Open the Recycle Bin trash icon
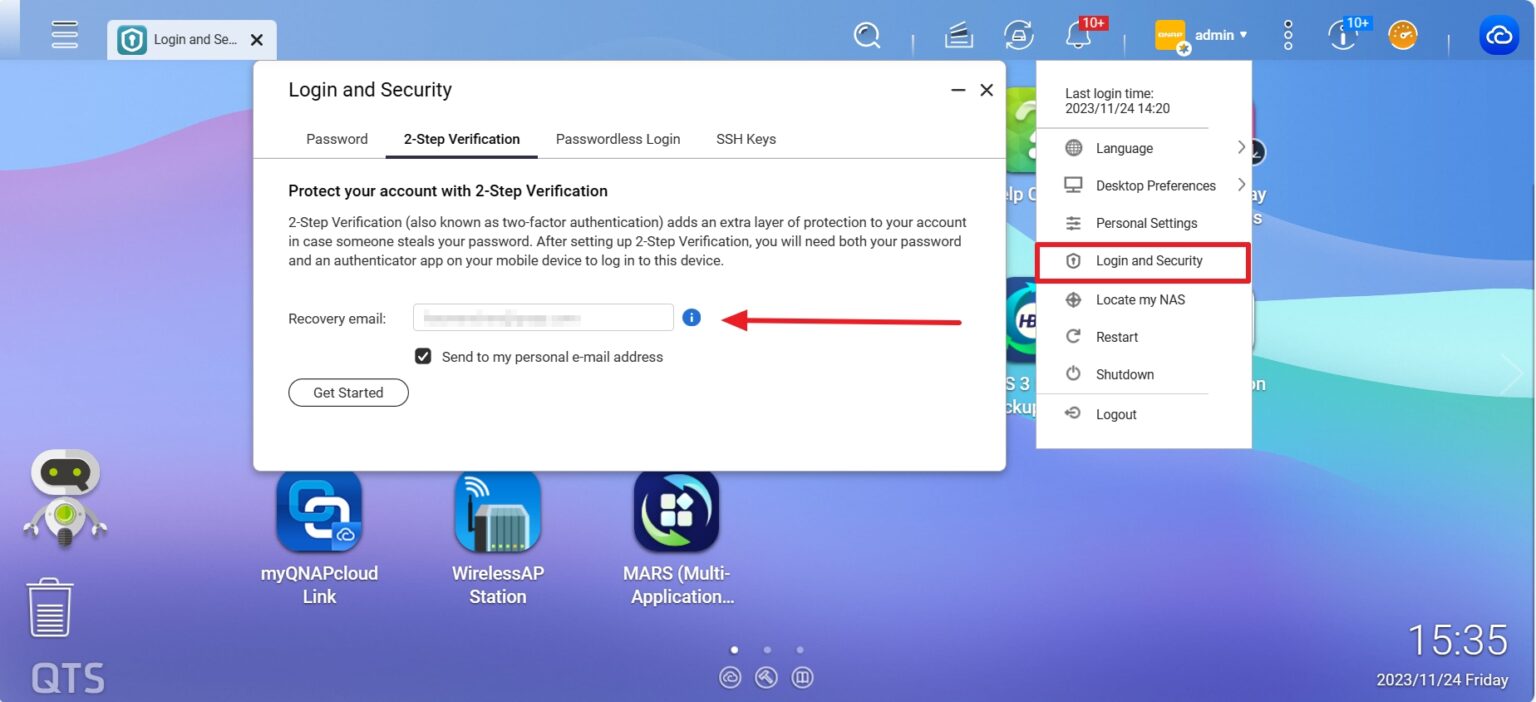The height and width of the screenshot is (702, 1536). (49, 607)
